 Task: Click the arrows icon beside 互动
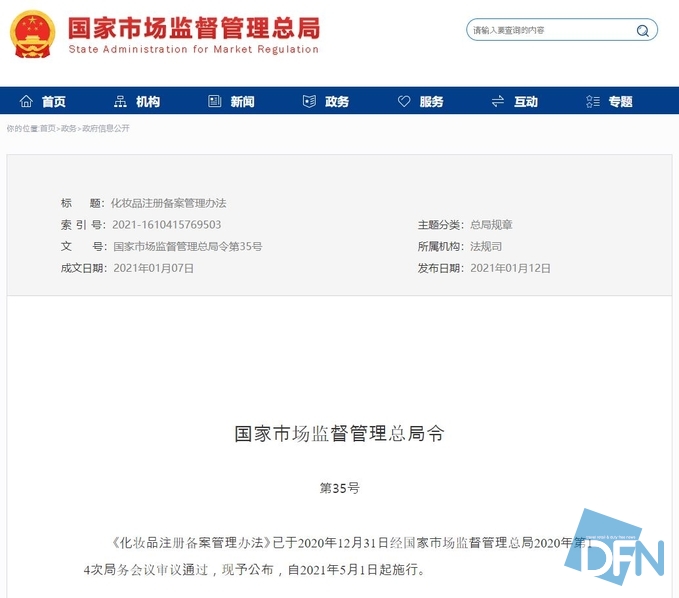[x=498, y=101]
